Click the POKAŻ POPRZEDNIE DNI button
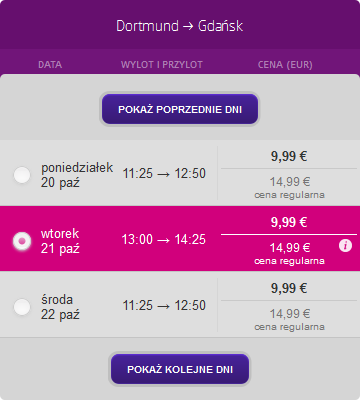 pos(180,109)
